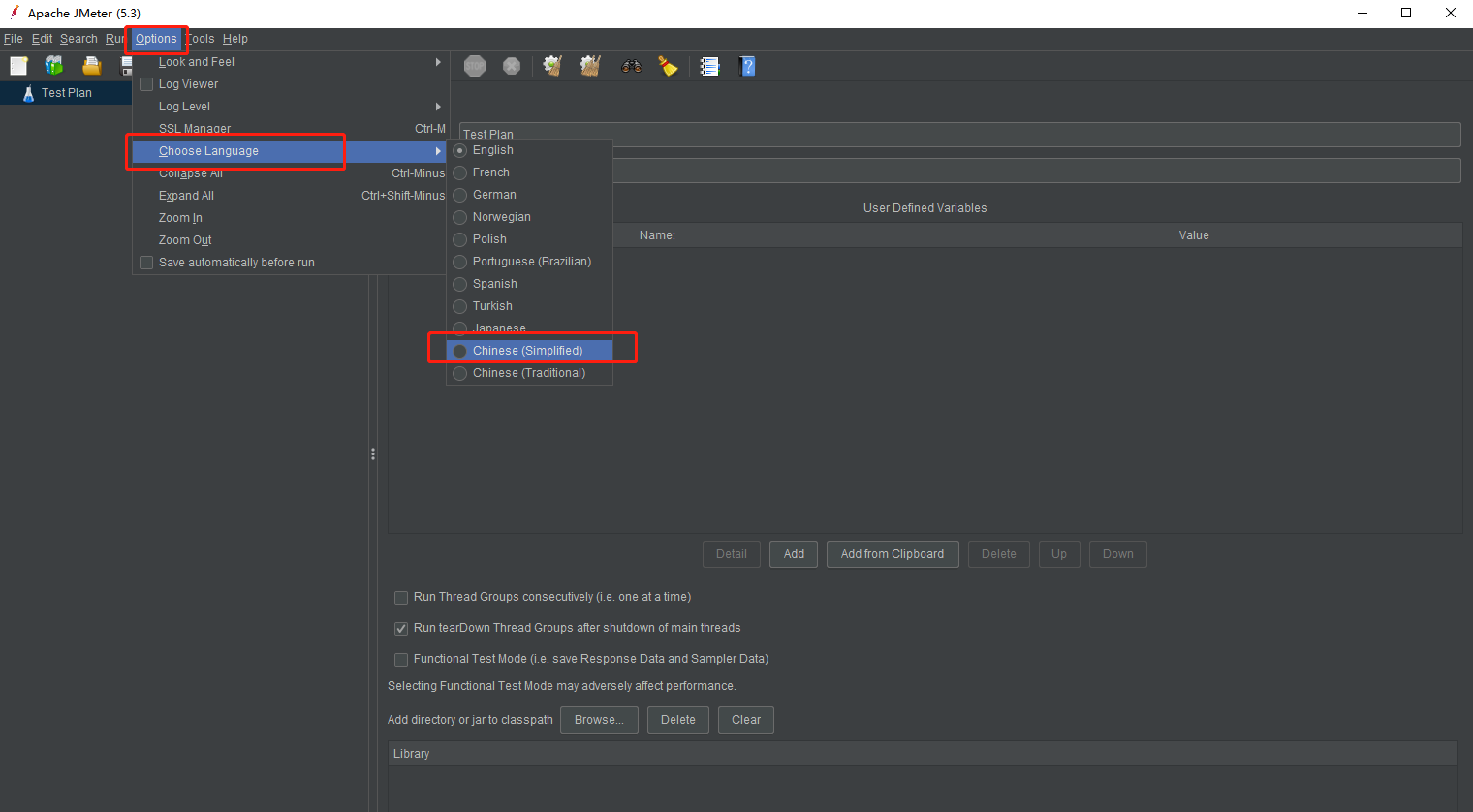Click the Help question mark icon
The image size is (1473, 812).
747,66
